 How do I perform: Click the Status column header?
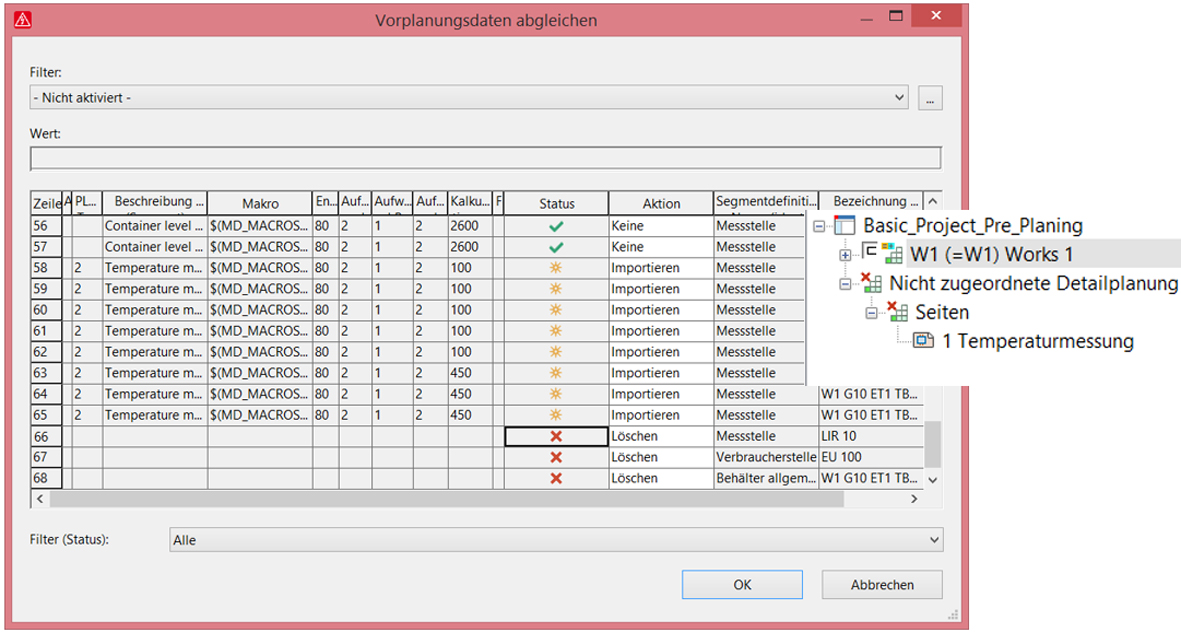coord(556,203)
